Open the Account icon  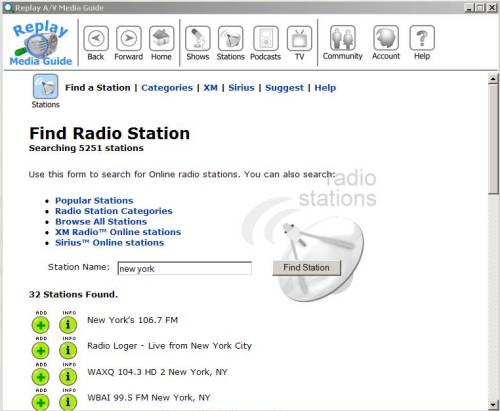pos(386,38)
